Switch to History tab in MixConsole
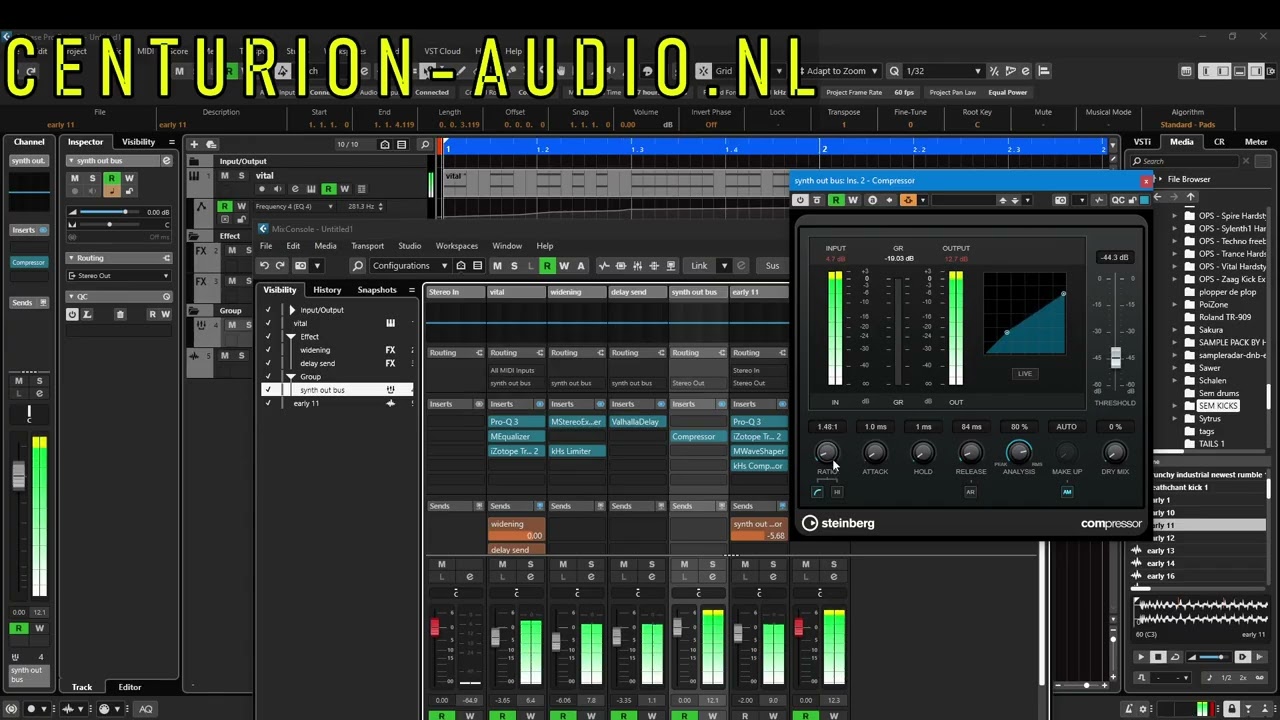 (327, 290)
